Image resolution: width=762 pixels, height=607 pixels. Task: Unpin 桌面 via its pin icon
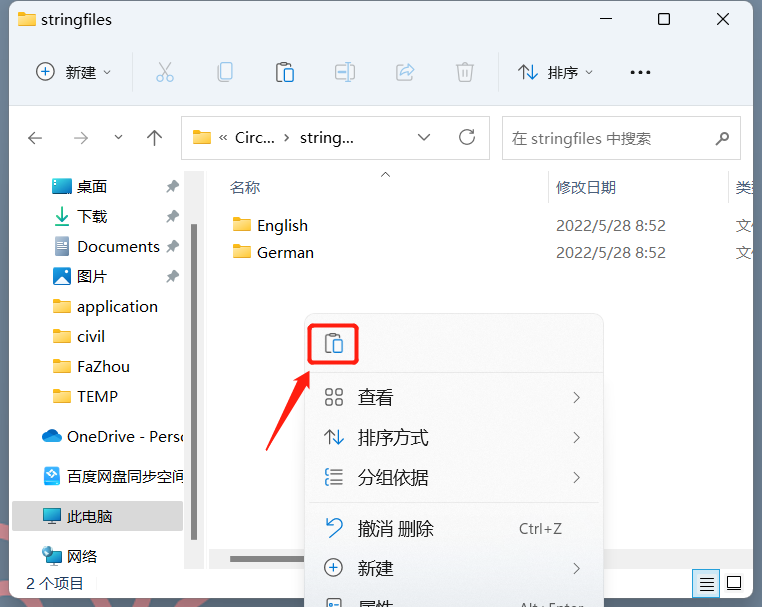[x=173, y=186]
